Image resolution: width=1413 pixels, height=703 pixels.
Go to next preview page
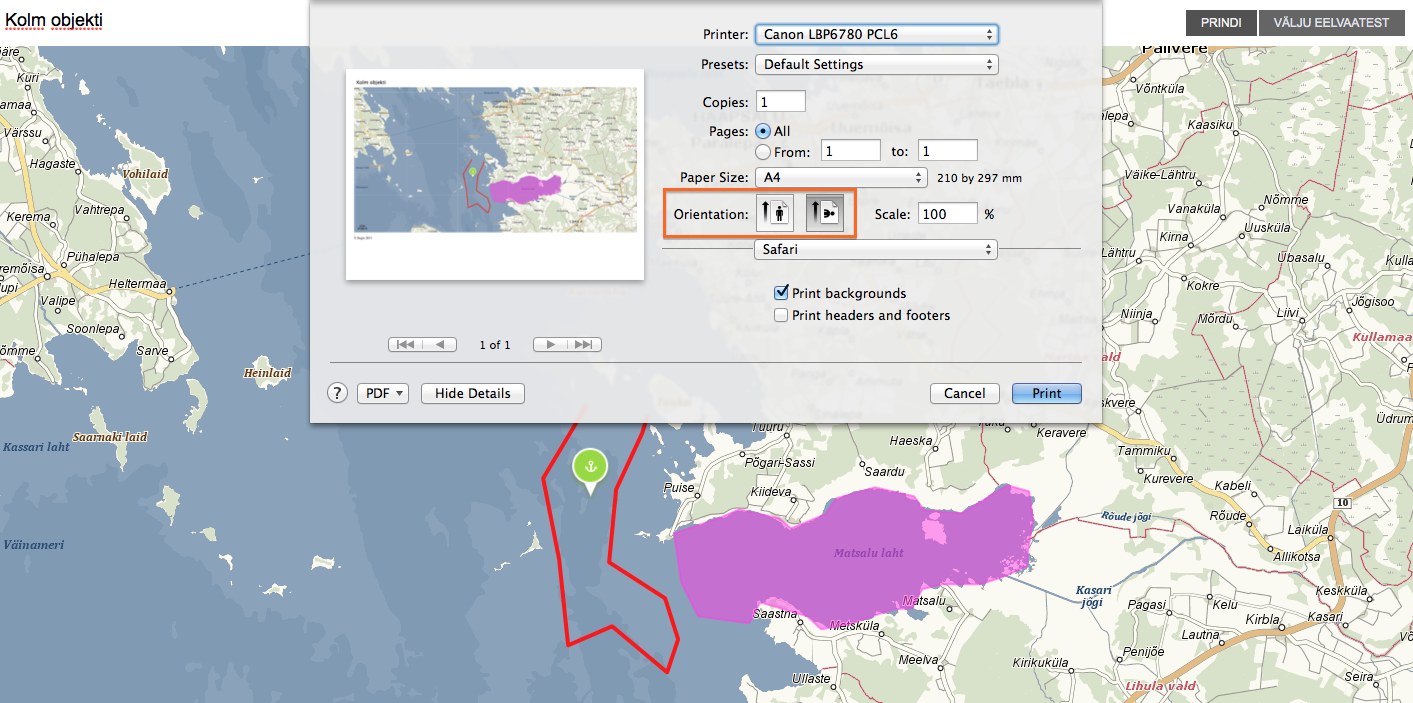[x=550, y=345]
